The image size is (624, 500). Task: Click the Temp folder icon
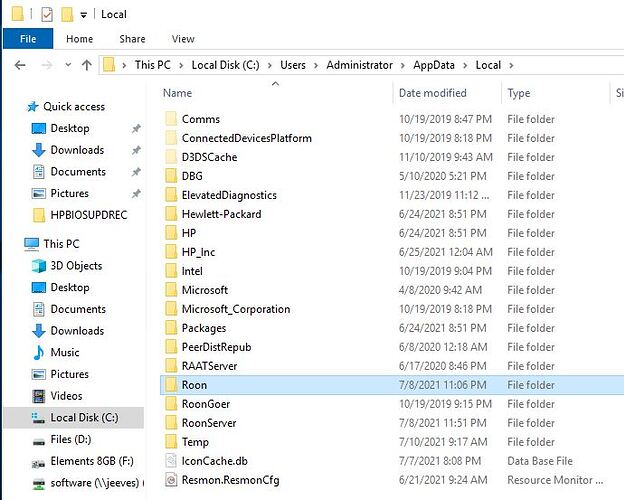click(x=171, y=442)
